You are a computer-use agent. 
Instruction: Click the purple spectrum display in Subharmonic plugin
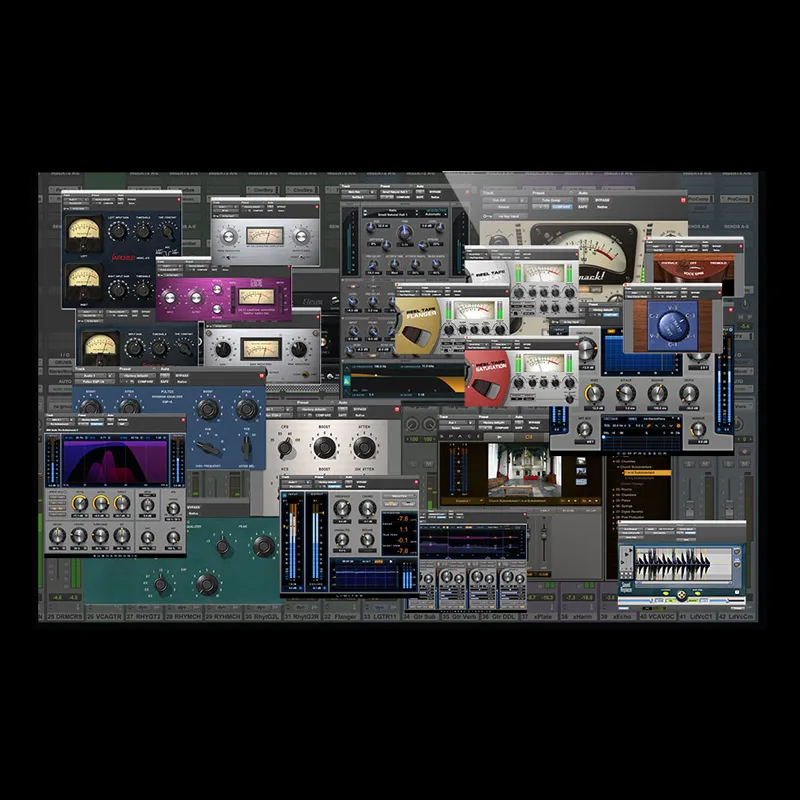(x=114, y=462)
